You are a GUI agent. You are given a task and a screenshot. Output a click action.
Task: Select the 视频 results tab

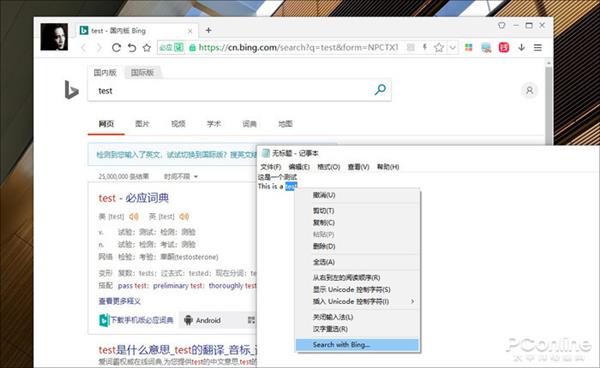178,124
